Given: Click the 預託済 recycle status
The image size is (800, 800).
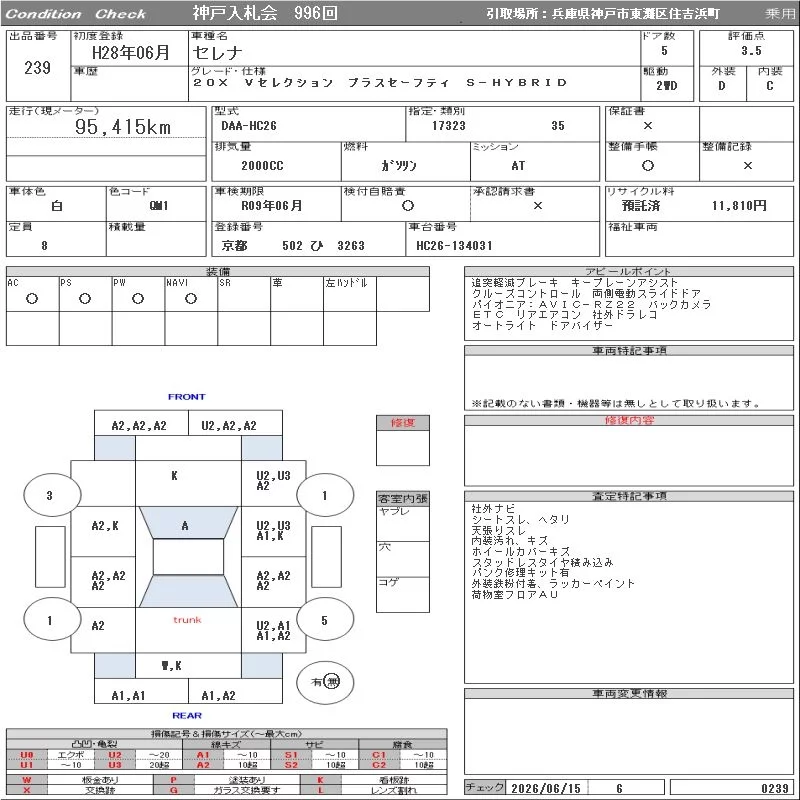Looking at the screenshot, I should click(641, 206).
